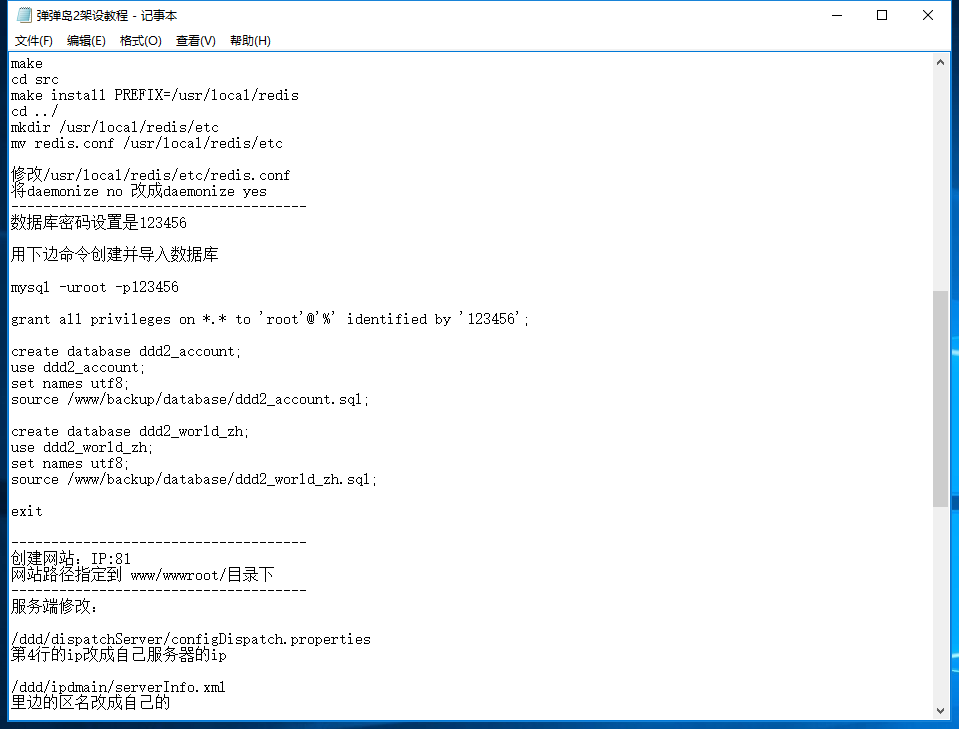Click the line "create database ddd2_account;"
The height and width of the screenshot is (729, 959).
coord(126,351)
